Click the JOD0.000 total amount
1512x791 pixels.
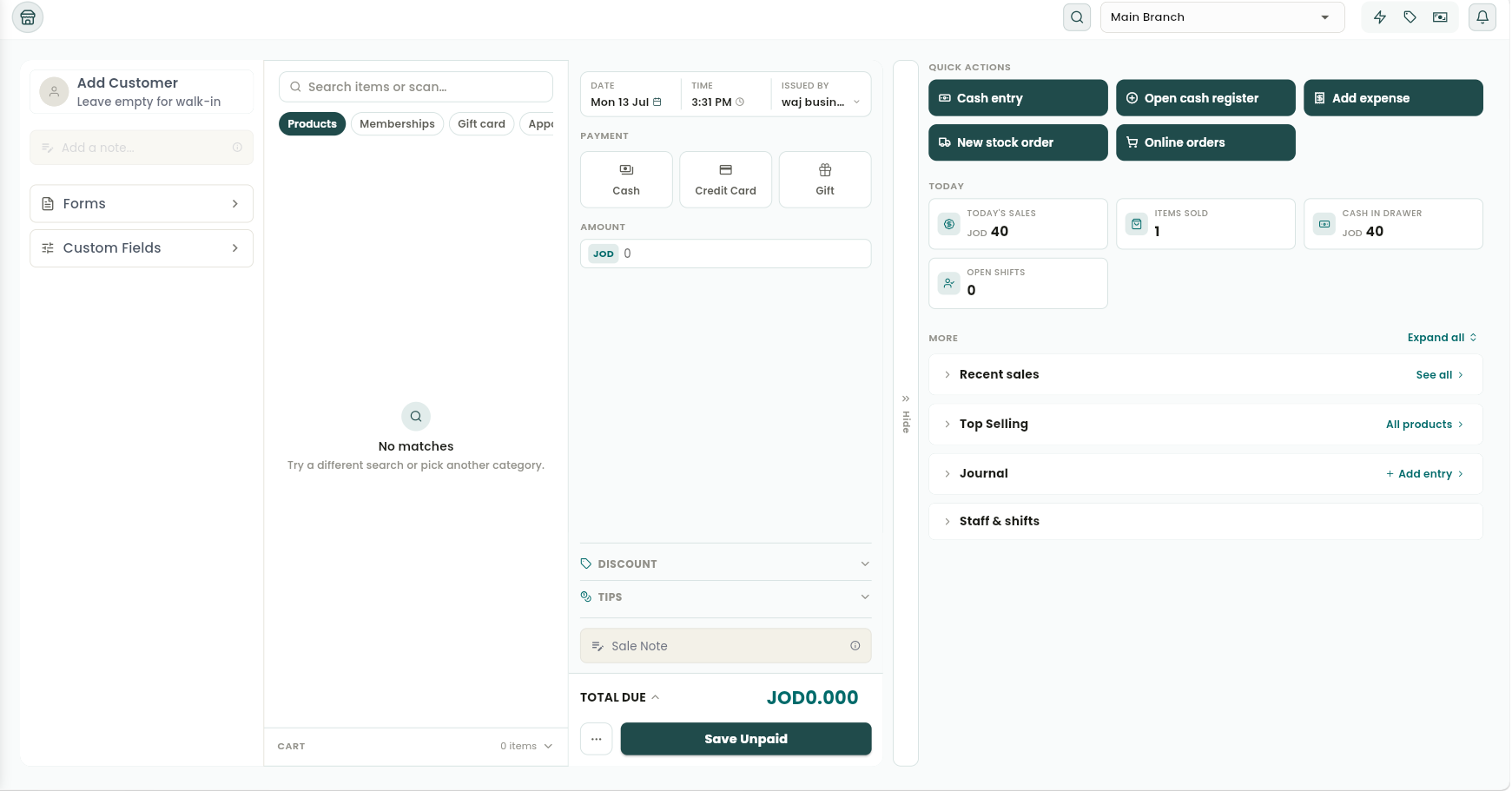(812, 697)
